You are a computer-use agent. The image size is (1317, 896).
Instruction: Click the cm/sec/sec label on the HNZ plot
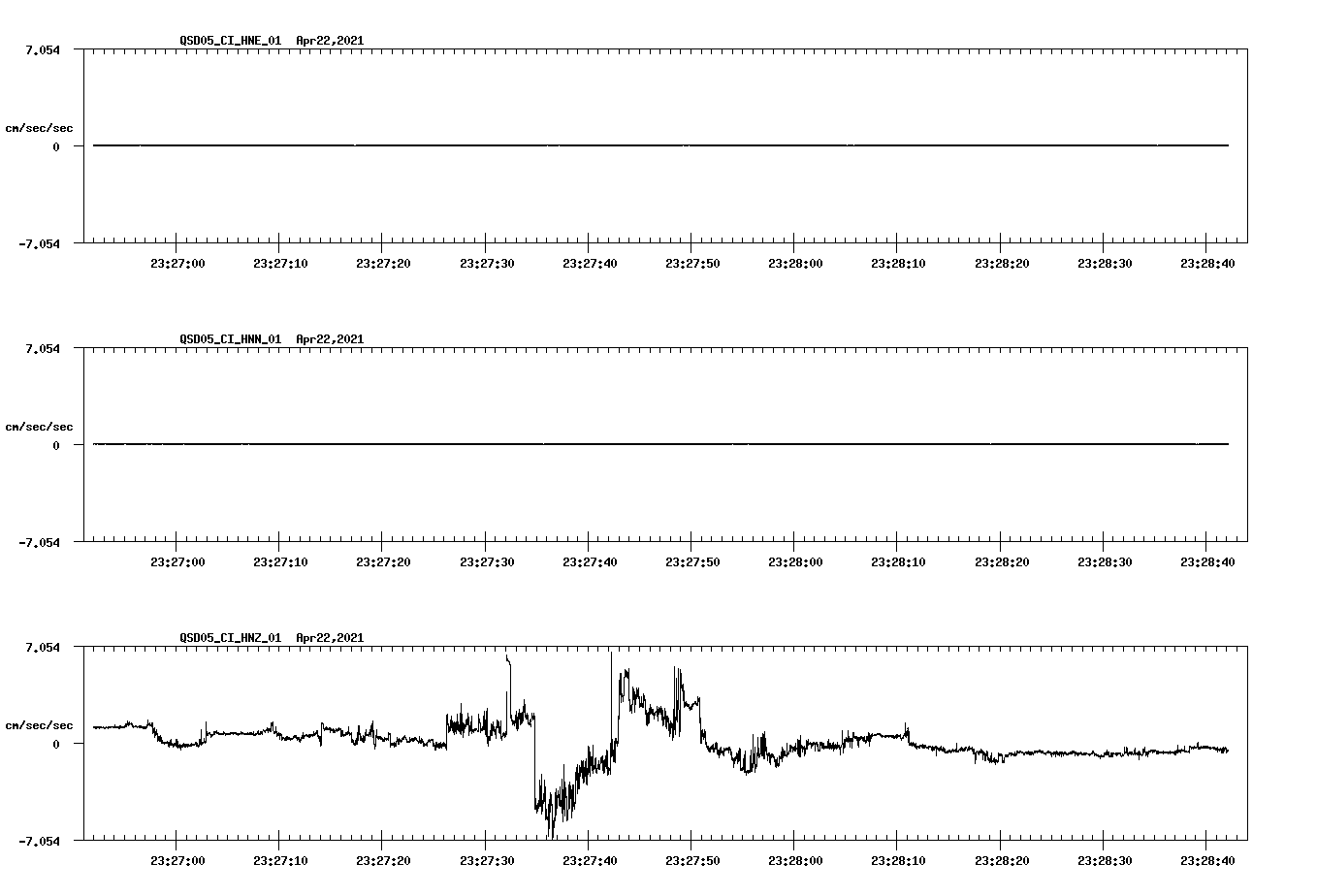pyautogui.click(x=40, y=723)
